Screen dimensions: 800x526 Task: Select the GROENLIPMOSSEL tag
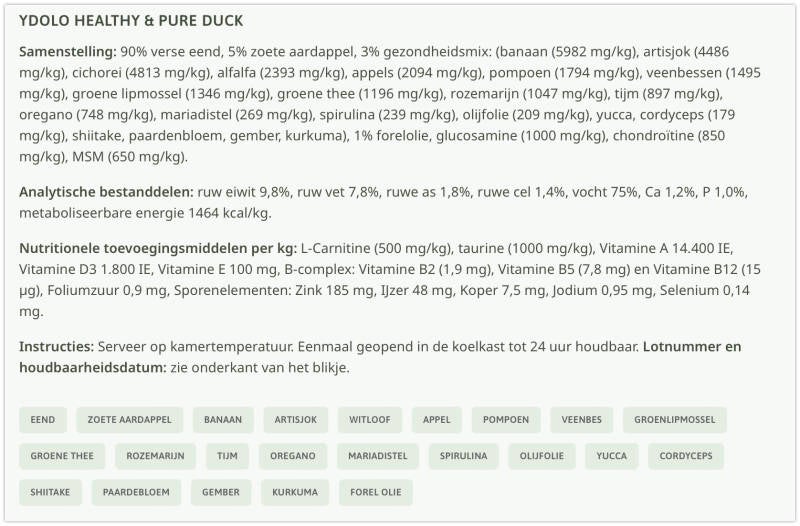(x=674, y=420)
